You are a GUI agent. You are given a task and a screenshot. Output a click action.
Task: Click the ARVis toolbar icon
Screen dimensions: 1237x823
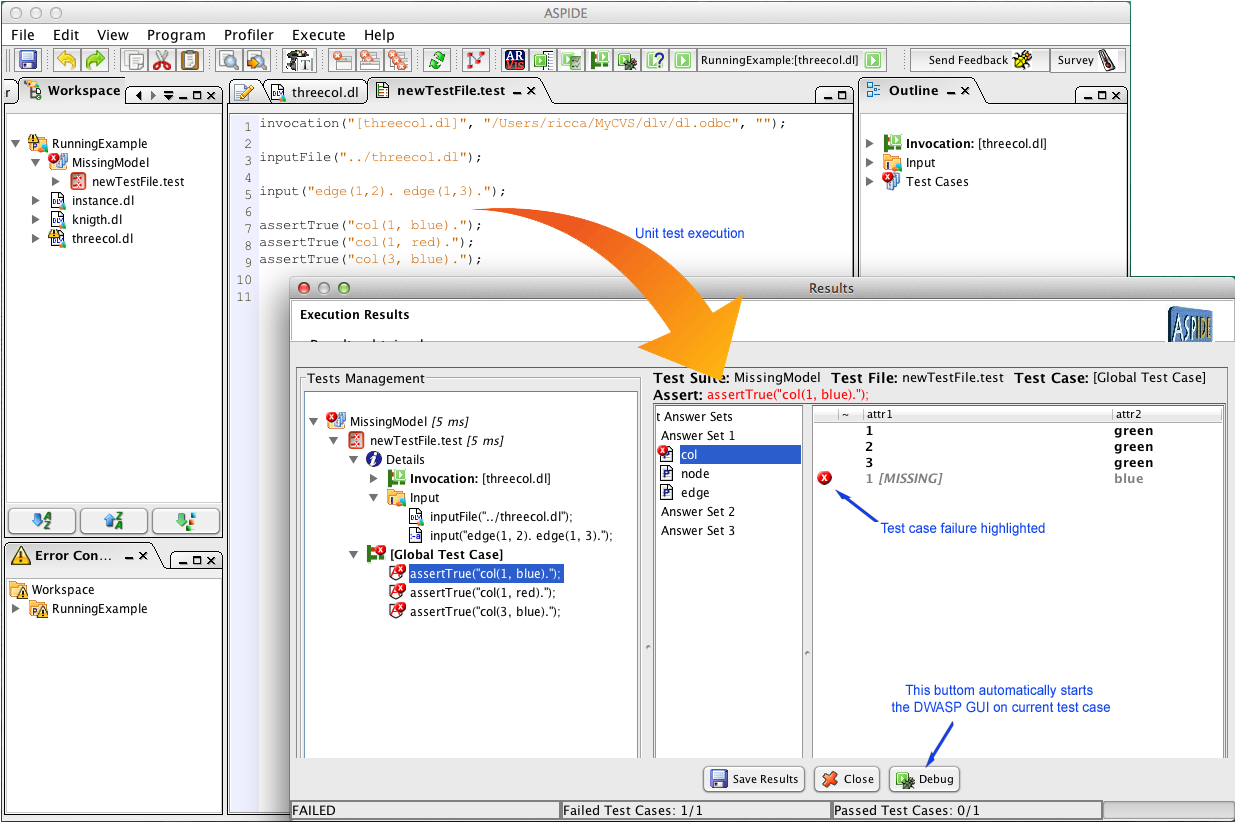[x=515, y=60]
